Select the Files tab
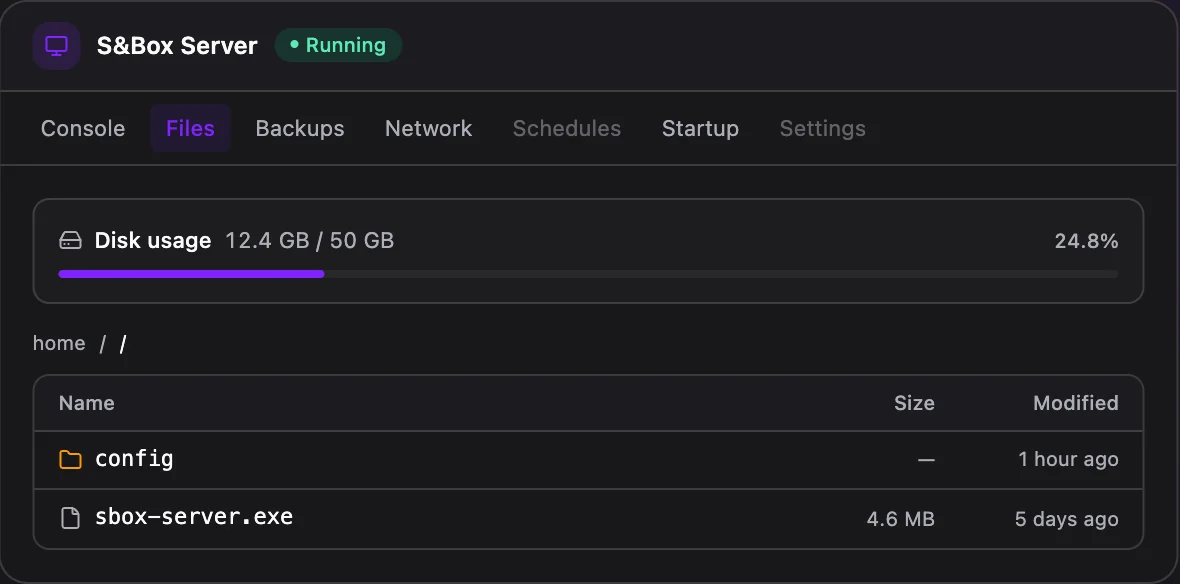The width and height of the screenshot is (1180, 584). [190, 129]
